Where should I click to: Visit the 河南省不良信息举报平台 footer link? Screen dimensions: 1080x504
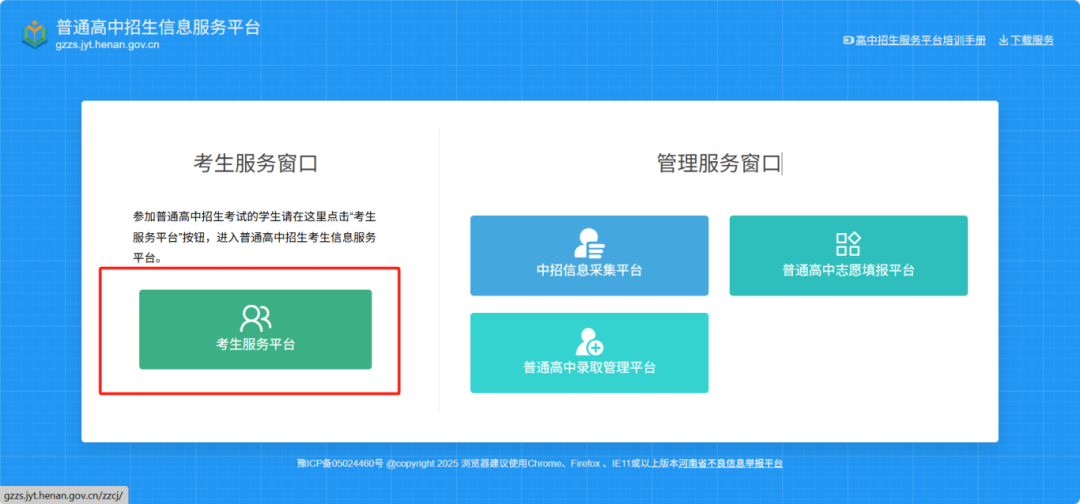[x=730, y=464]
